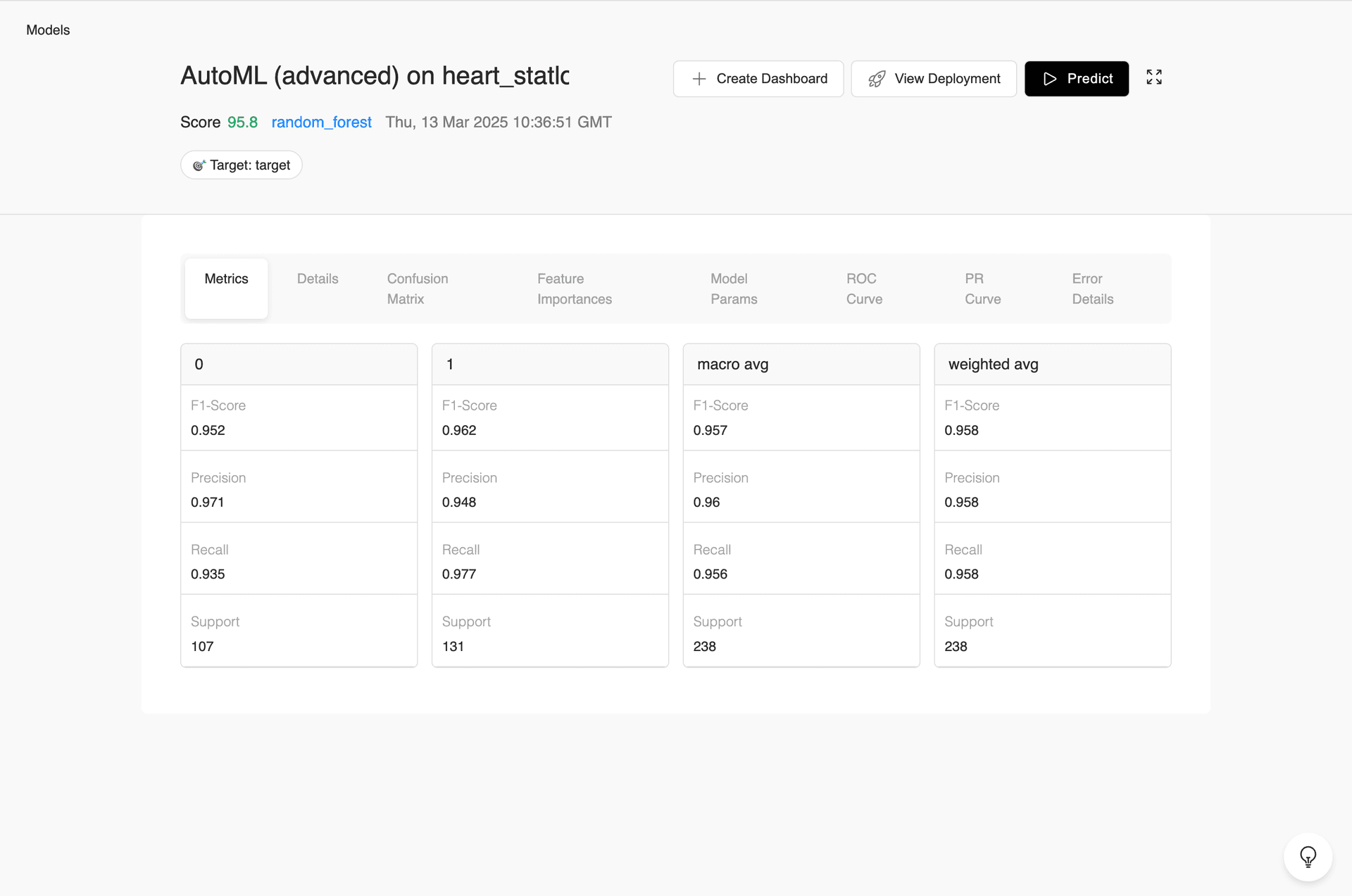Click the Score label next to 95.8

point(200,122)
